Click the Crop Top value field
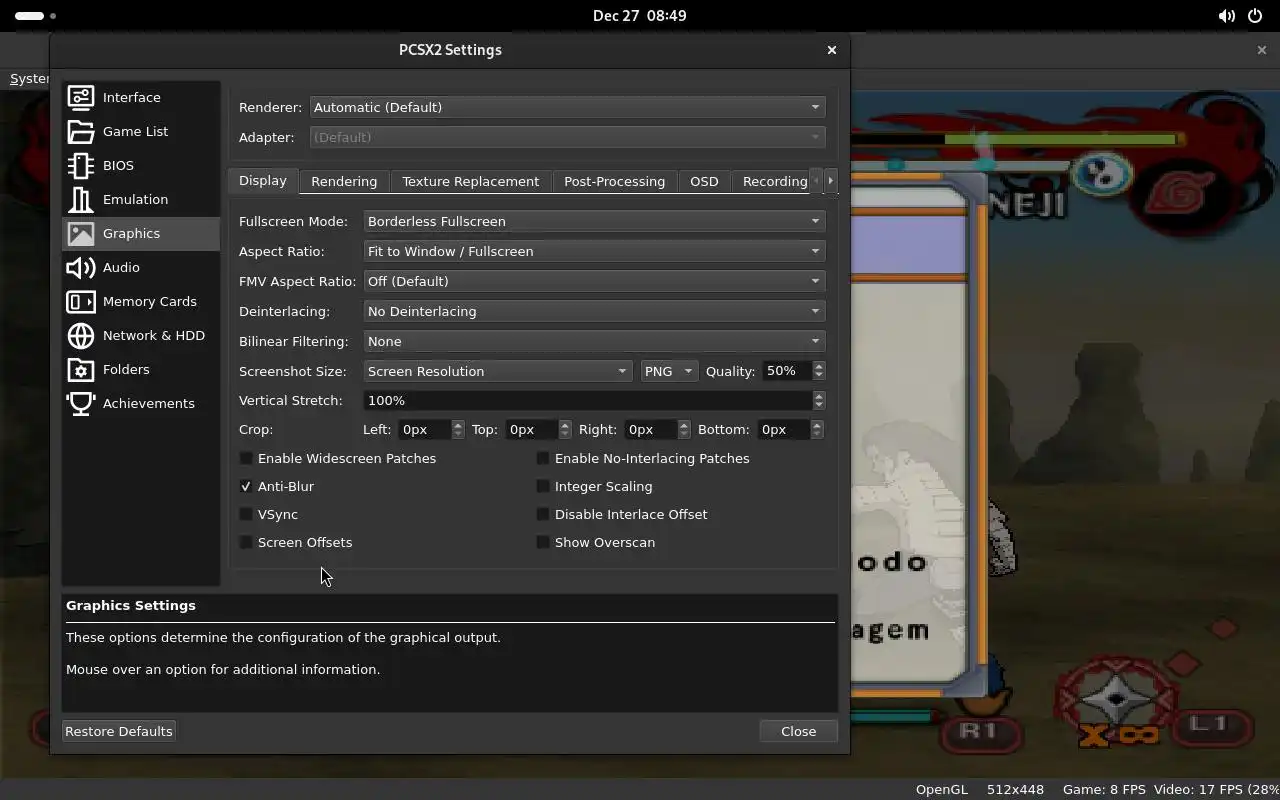1280x800 pixels. point(539,429)
